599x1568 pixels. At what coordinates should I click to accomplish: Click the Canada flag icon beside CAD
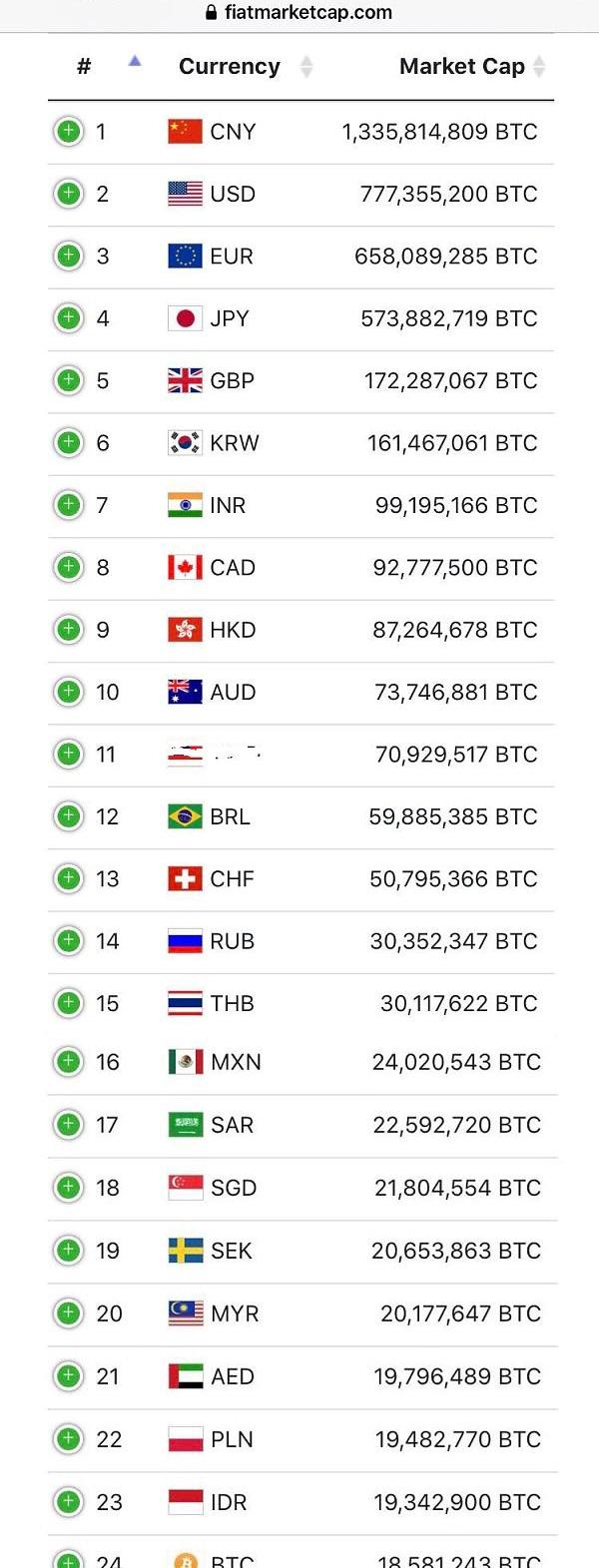click(185, 567)
